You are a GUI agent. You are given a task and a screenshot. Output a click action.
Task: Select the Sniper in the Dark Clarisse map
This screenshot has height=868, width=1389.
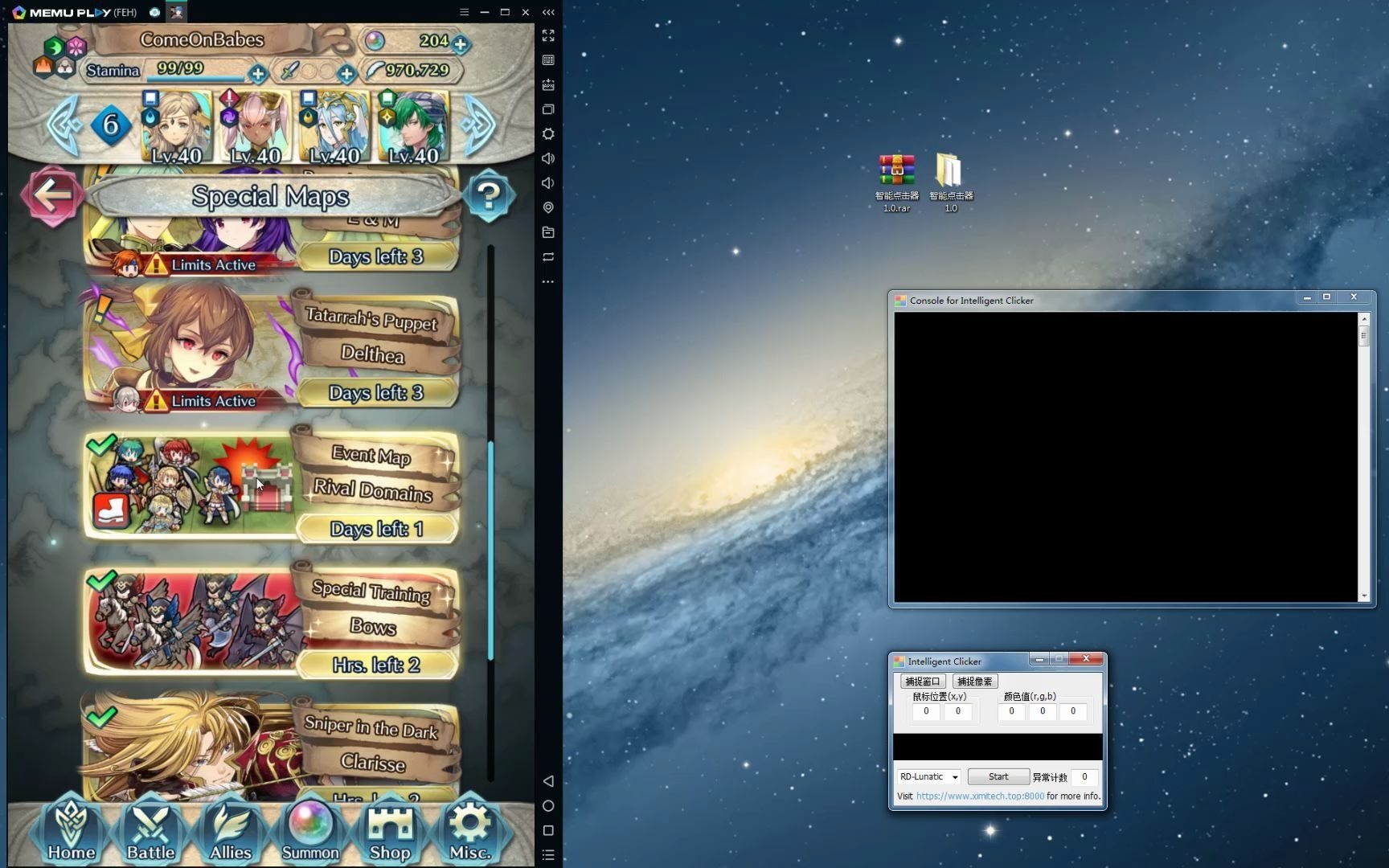pyautogui.click(x=272, y=747)
